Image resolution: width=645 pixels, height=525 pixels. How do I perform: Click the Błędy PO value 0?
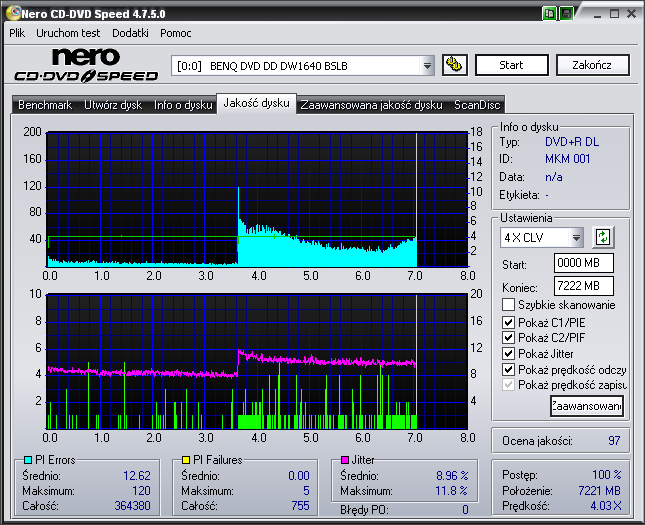[x=465, y=510]
